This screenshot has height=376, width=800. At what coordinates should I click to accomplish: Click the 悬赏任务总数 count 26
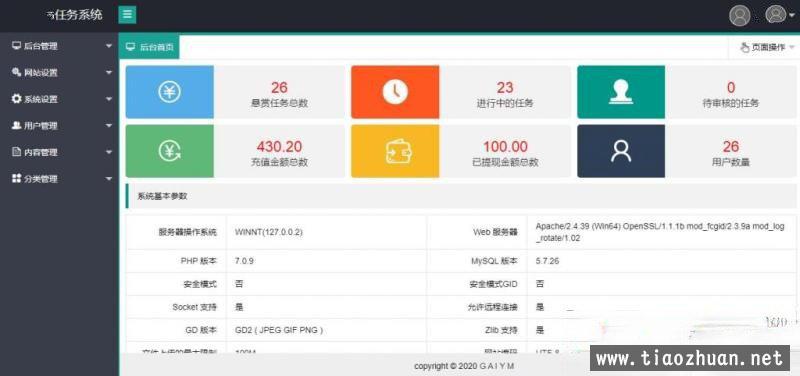pyautogui.click(x=279, y=87)
